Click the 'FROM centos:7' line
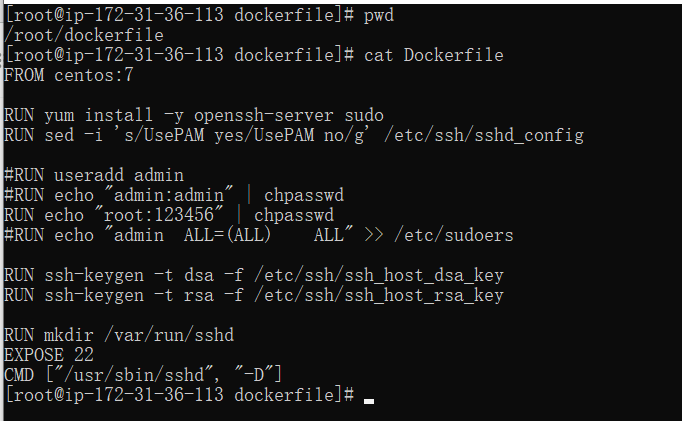The height and width of the screenshot is (421, 682). pyautogui.click(x=69, y=75)
